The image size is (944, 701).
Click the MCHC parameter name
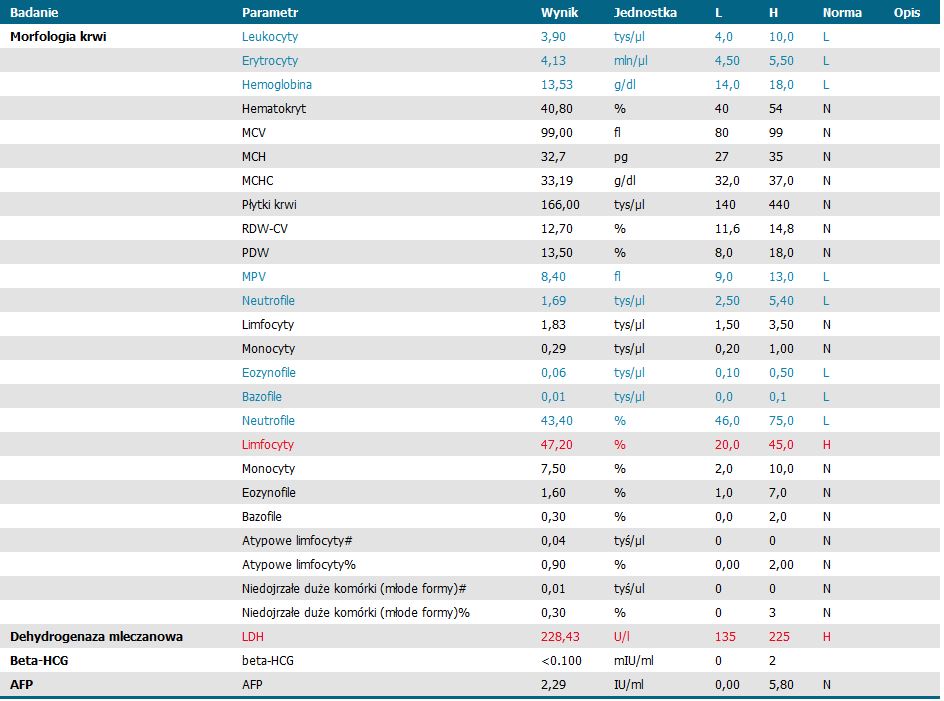click(x=258, y=181)
